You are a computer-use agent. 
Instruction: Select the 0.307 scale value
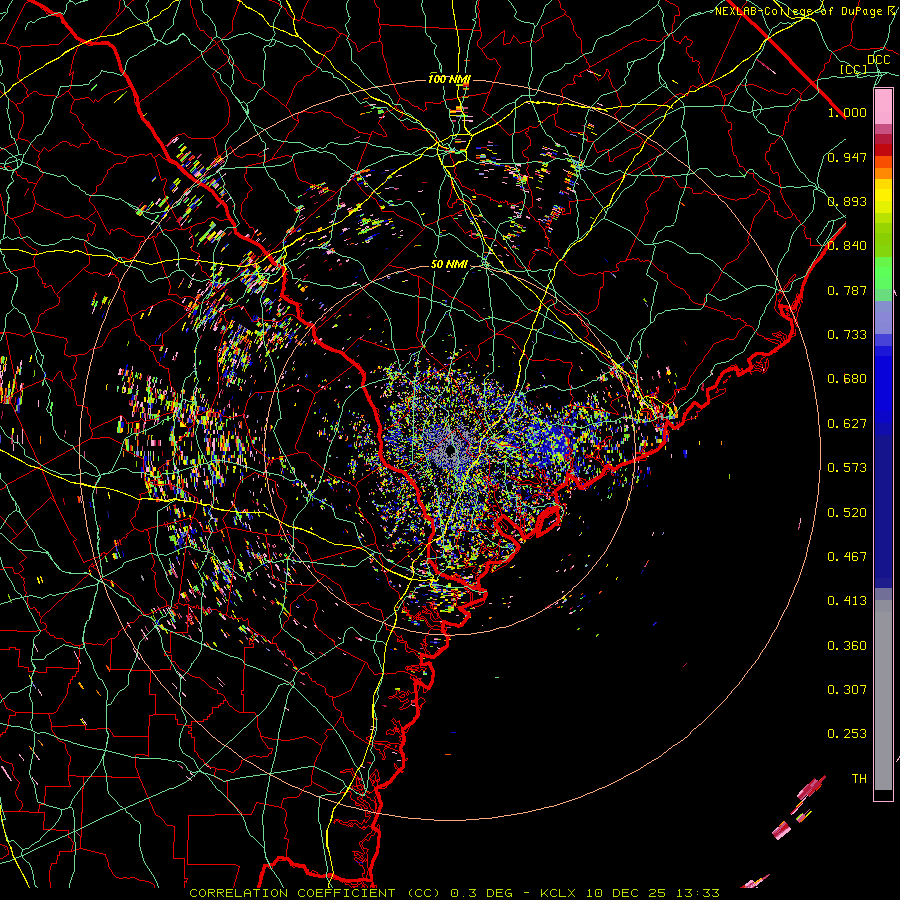coord(847,690)
